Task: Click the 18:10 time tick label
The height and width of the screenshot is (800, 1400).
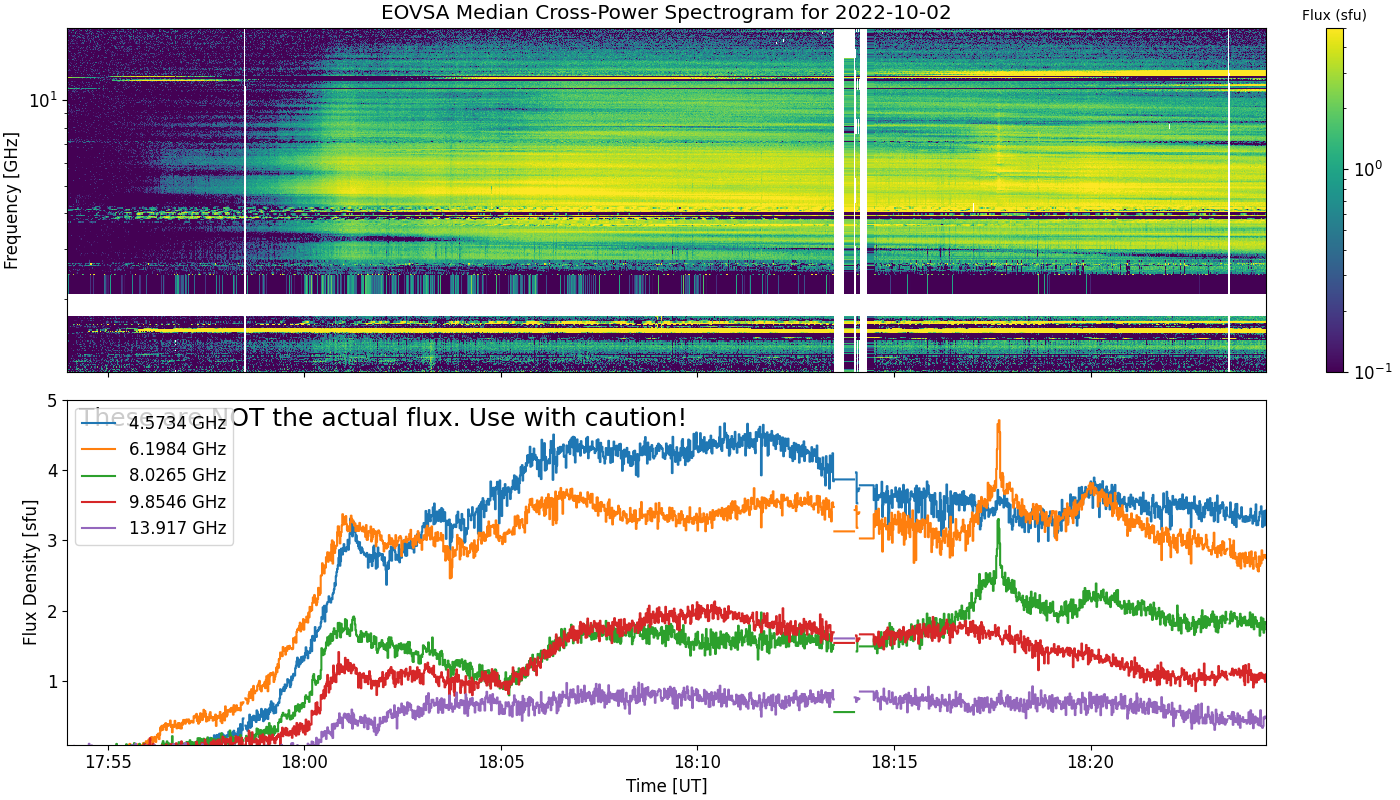Action: tap(697, 761)
